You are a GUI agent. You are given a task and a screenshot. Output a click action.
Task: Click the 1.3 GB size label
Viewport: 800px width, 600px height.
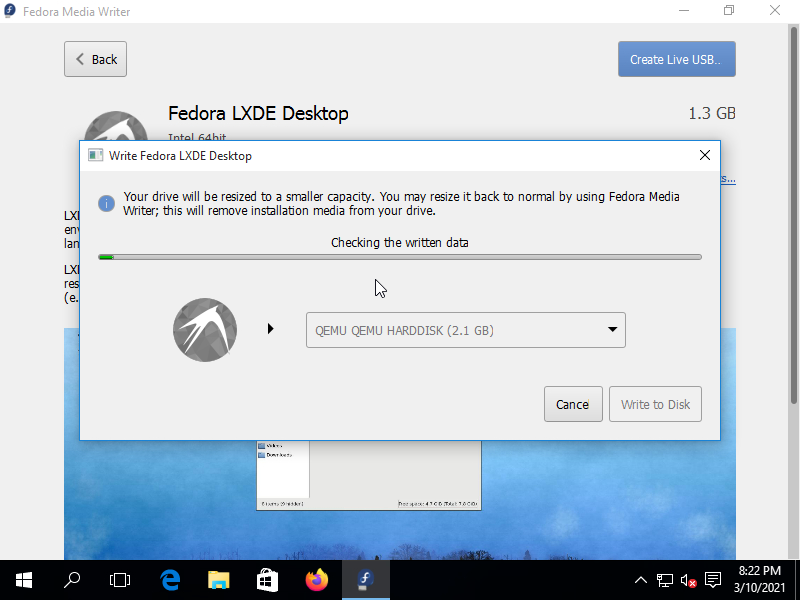click(x=712, y=113)
